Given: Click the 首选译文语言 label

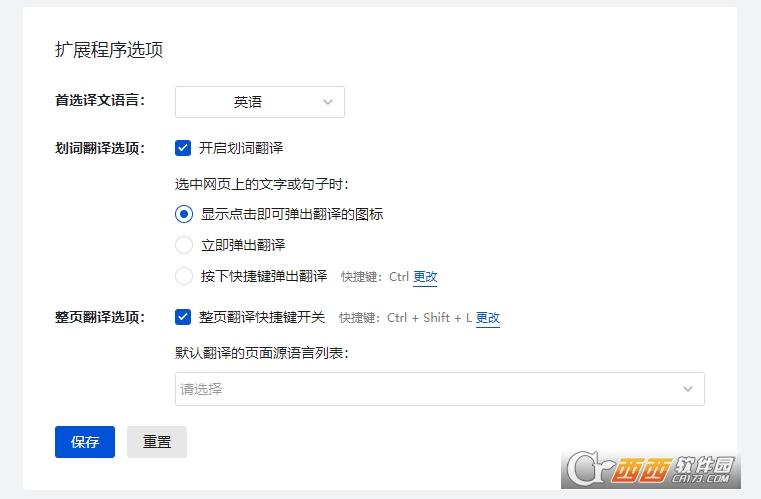Looking at the screenshot, I should pos(100,100).
